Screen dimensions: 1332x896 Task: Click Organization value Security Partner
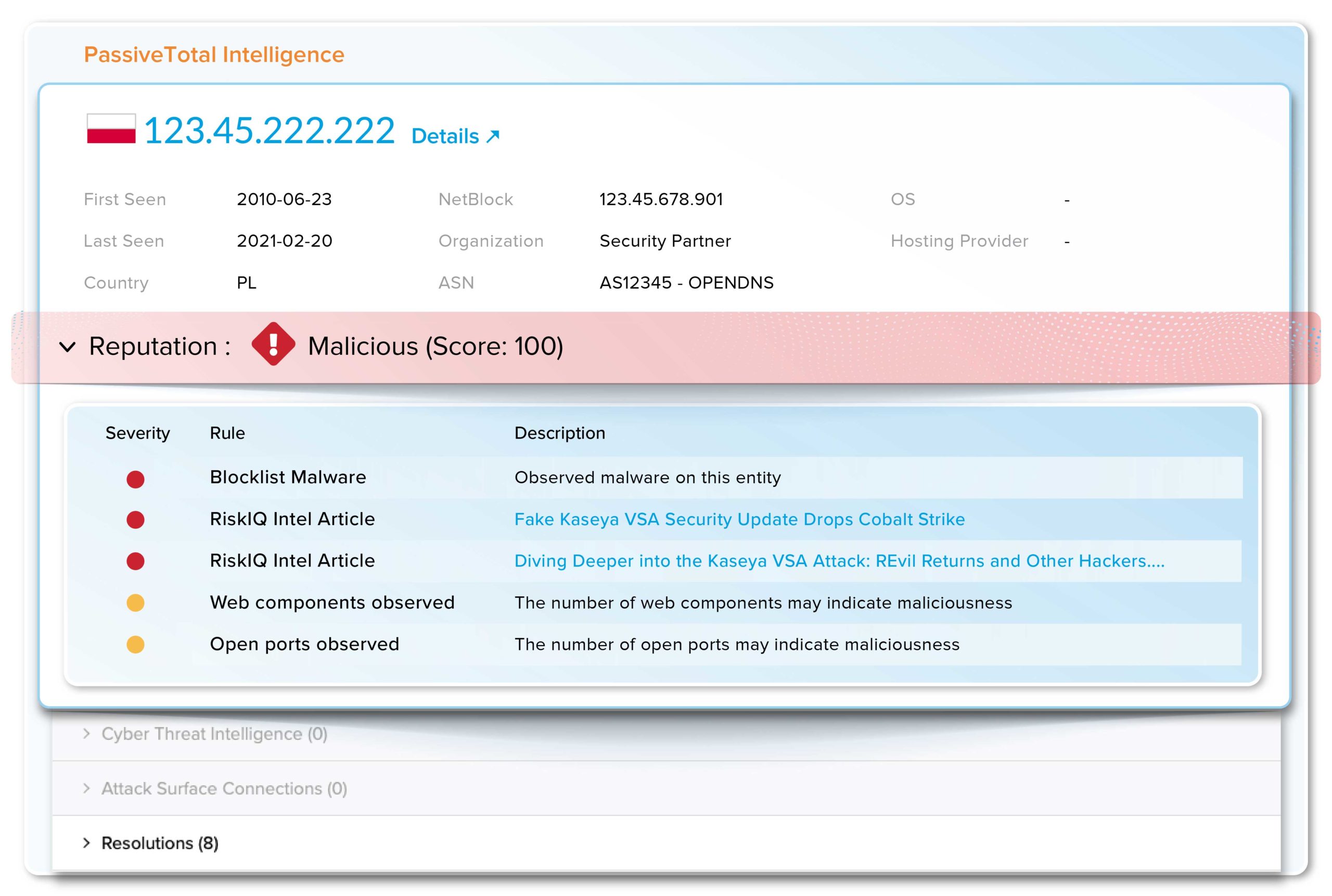(x=665, y=241)
